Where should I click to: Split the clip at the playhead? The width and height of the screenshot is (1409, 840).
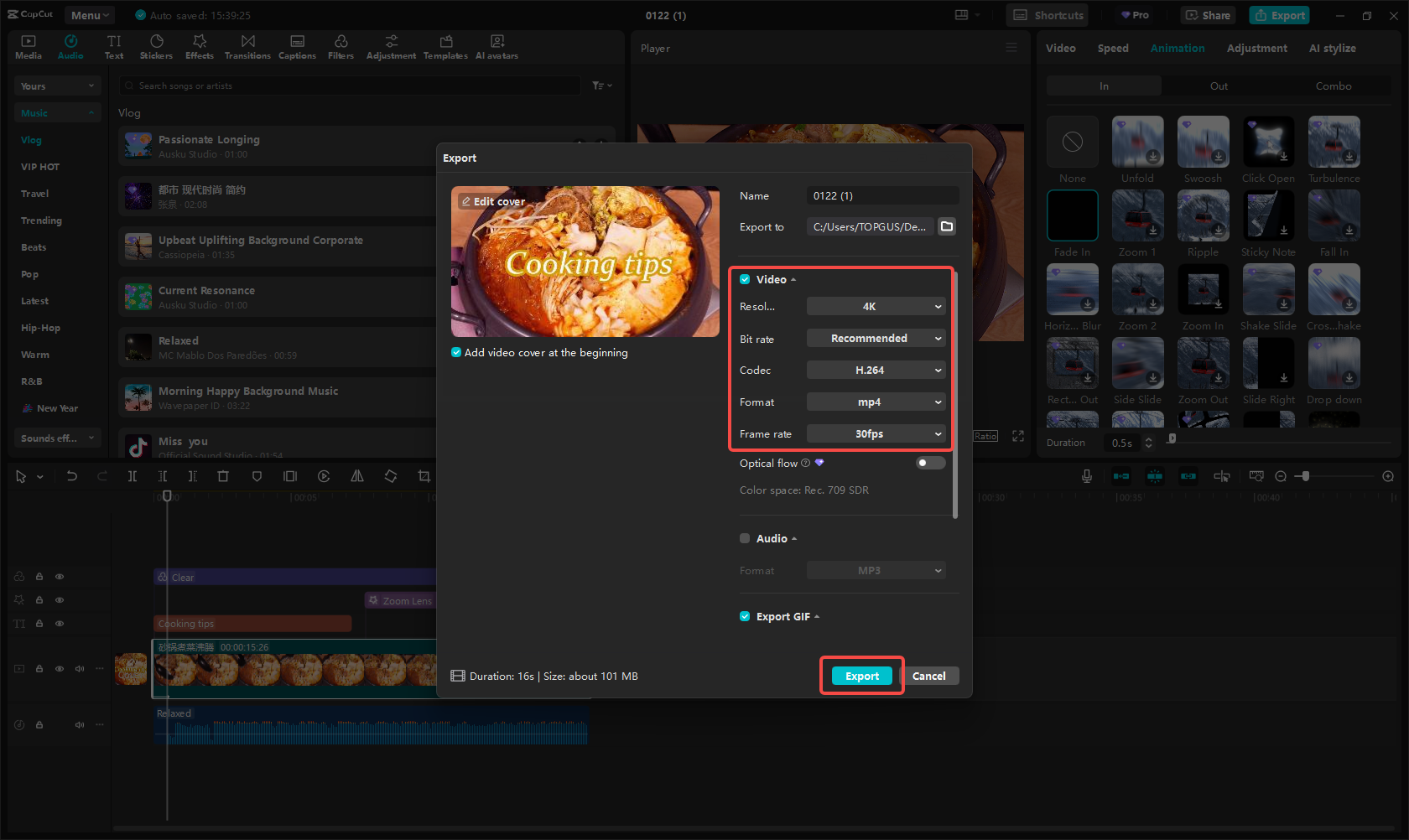pos(133,476)
